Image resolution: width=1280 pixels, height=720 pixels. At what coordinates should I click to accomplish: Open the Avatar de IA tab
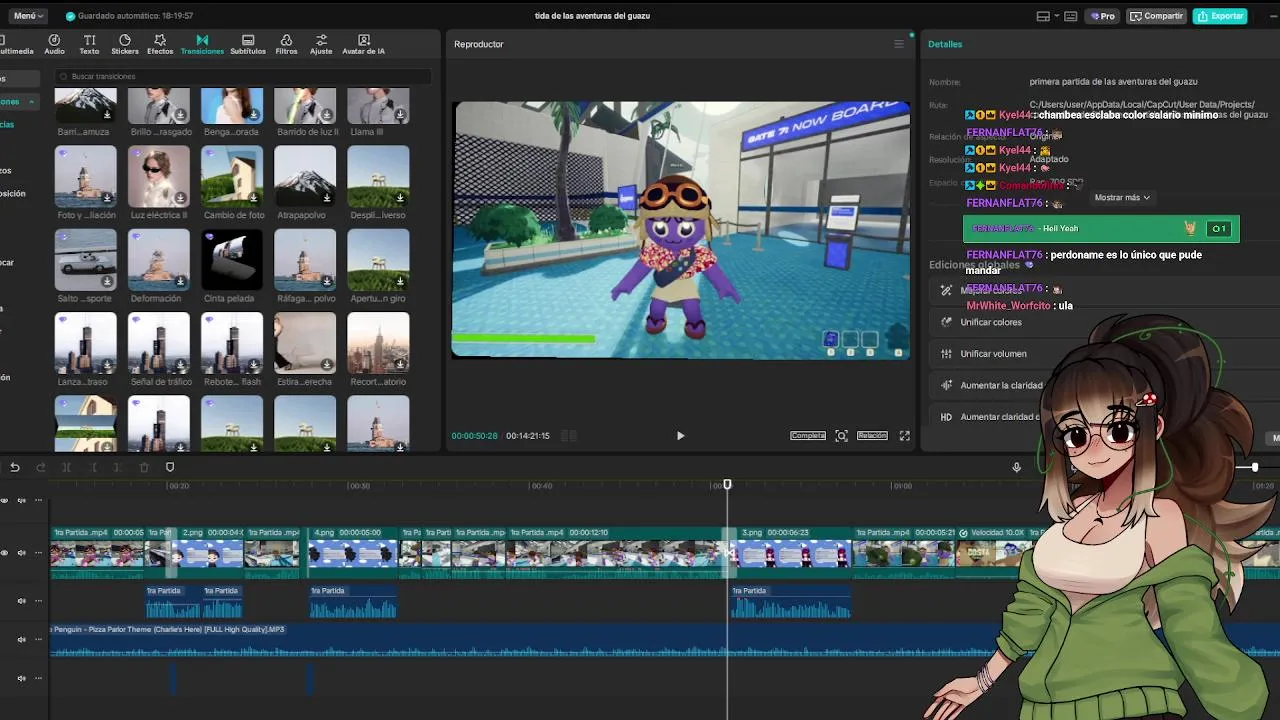click(363, 45)
